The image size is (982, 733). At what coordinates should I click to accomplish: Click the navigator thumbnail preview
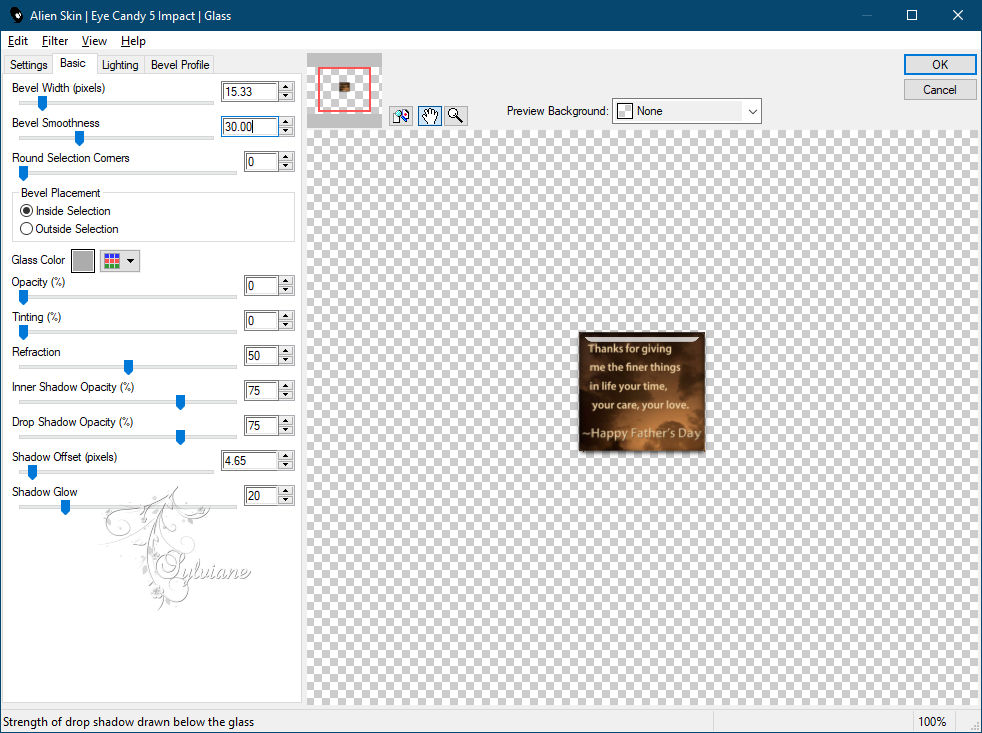pos(344,90)
